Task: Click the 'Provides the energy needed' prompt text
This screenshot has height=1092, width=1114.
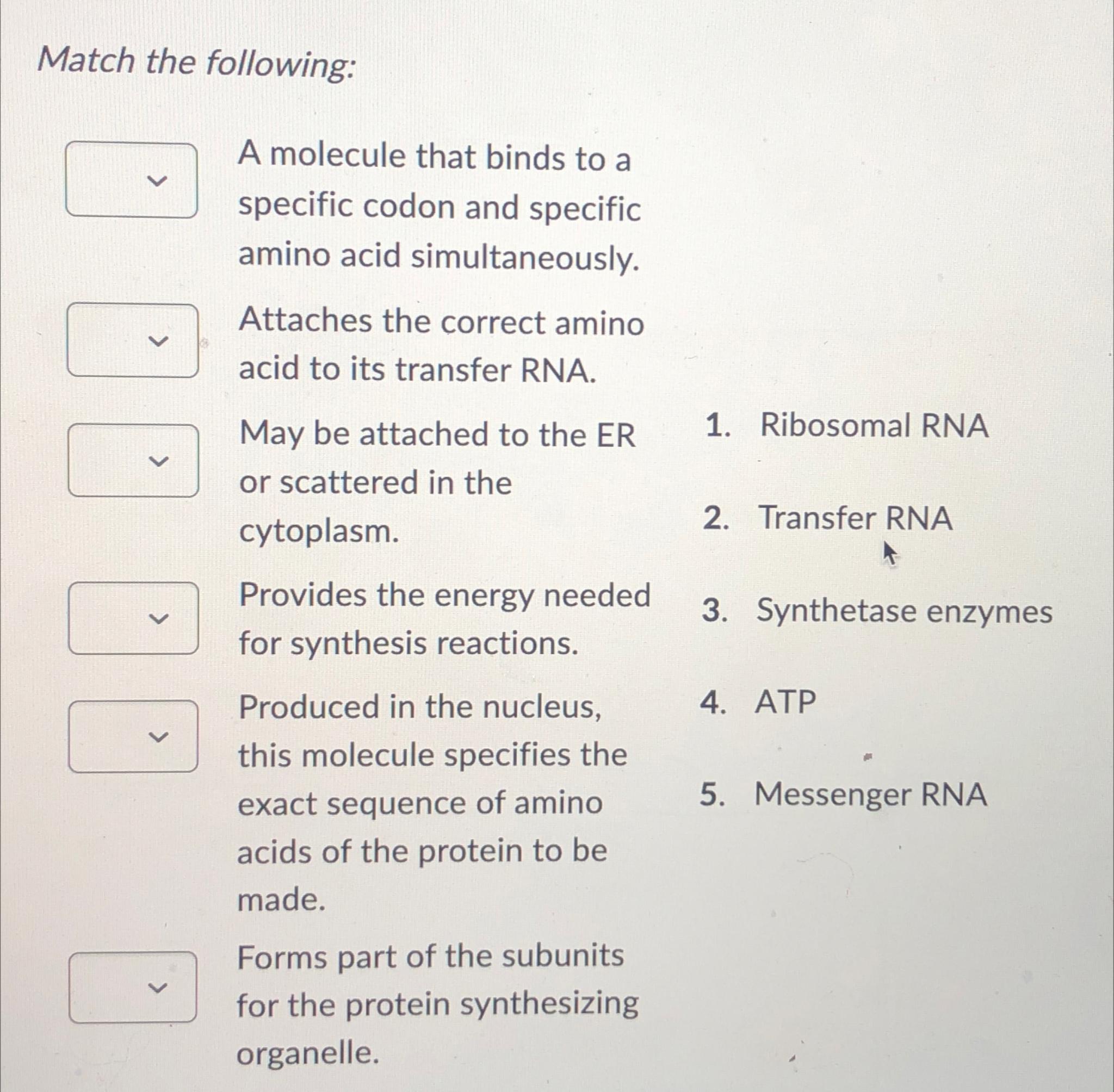Action: [444, 619]
